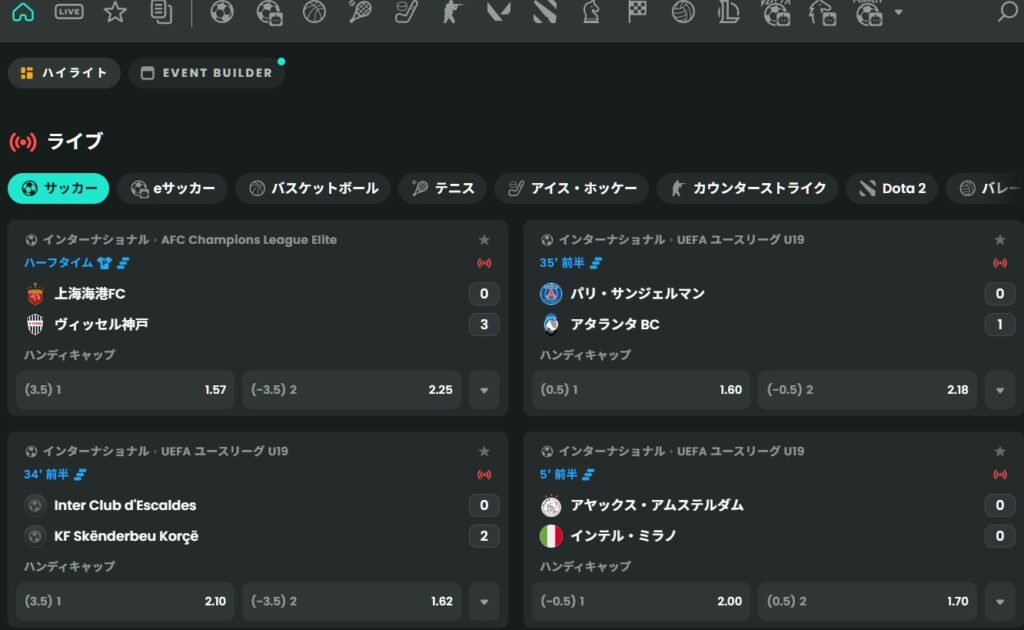Screen dimensions: 1024x630
Task: Select the カウンターストライク live filter
Action: point(747,188)
